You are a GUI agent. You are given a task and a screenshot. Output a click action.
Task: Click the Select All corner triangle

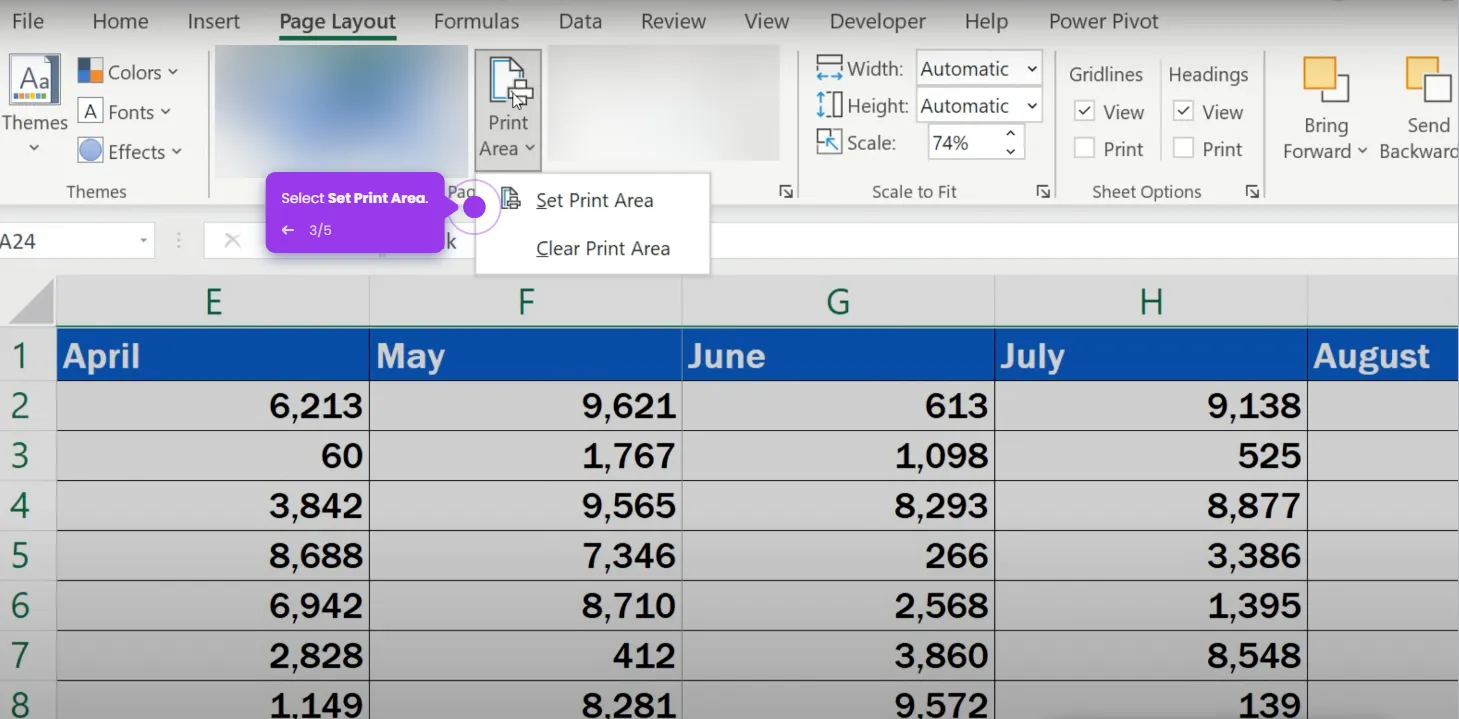click(x=30, y=301)
